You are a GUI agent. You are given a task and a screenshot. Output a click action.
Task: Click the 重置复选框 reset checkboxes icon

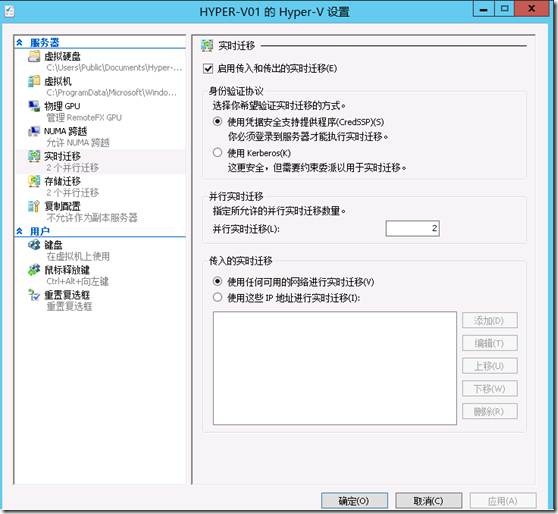[34, 295]
